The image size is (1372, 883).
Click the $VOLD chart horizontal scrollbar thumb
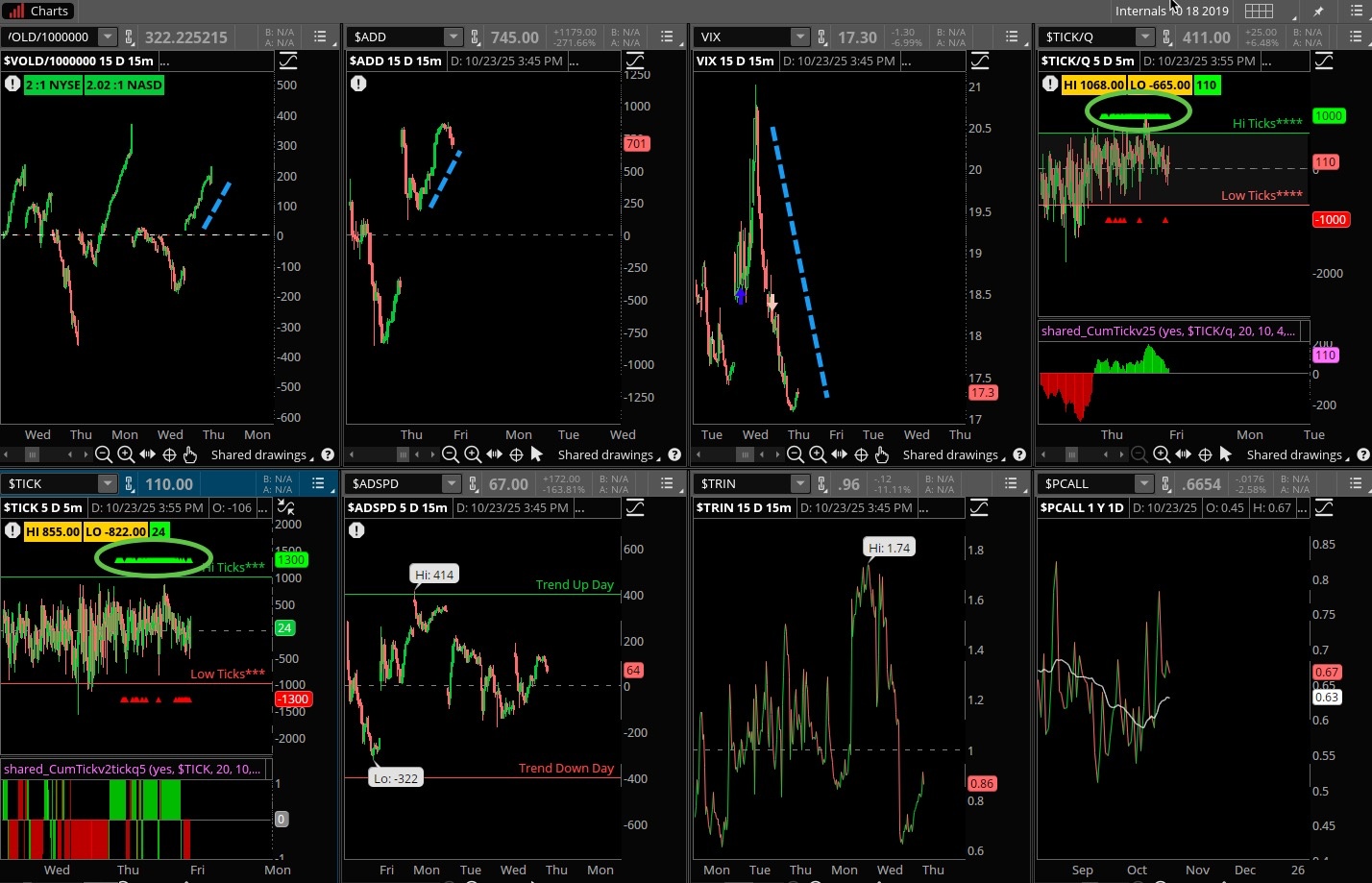click(32, 454)
